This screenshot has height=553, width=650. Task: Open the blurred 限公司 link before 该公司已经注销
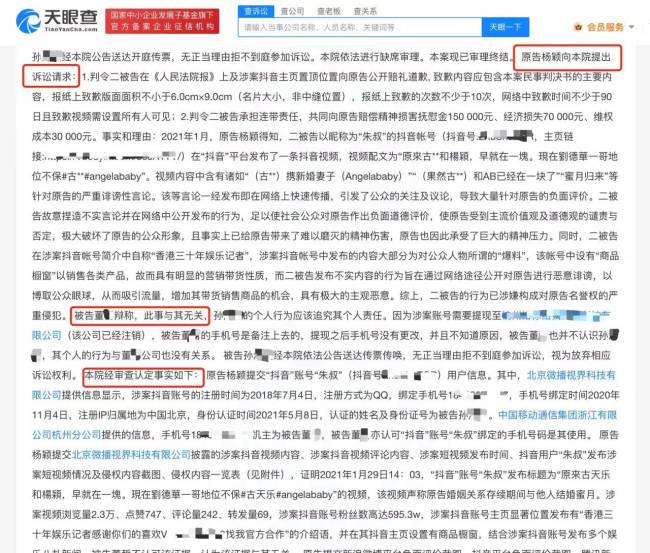[x=46, y=335]
